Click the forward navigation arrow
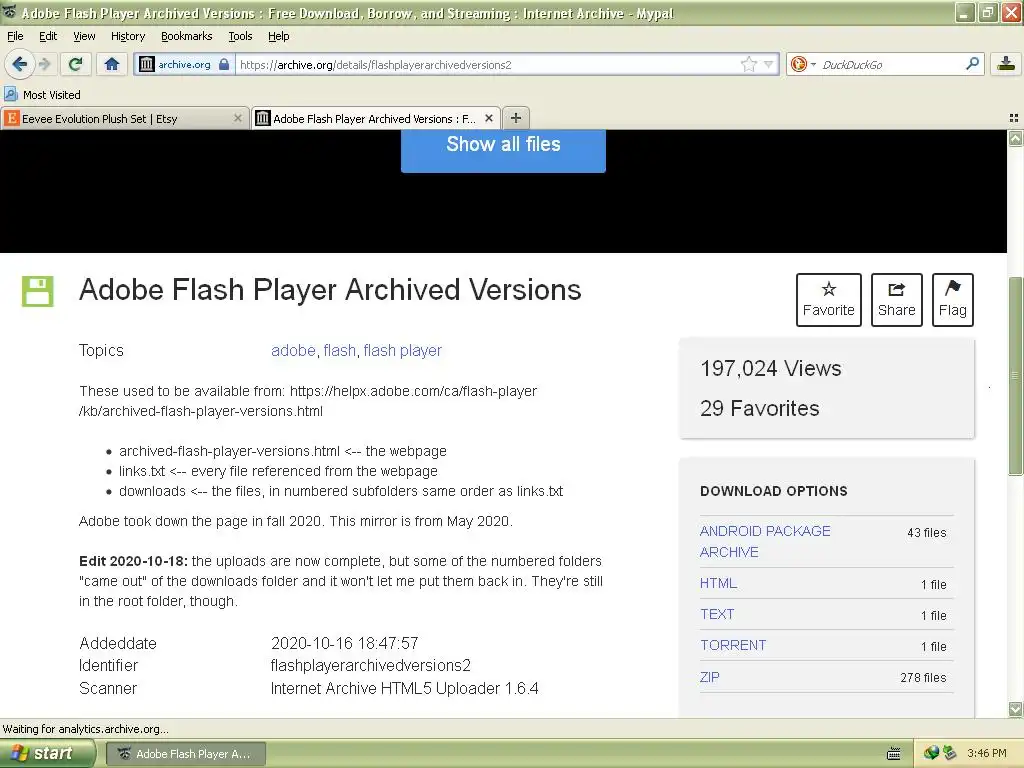Image resolution: width=1024 pixels, height=768 pixels. coord(44,64)
